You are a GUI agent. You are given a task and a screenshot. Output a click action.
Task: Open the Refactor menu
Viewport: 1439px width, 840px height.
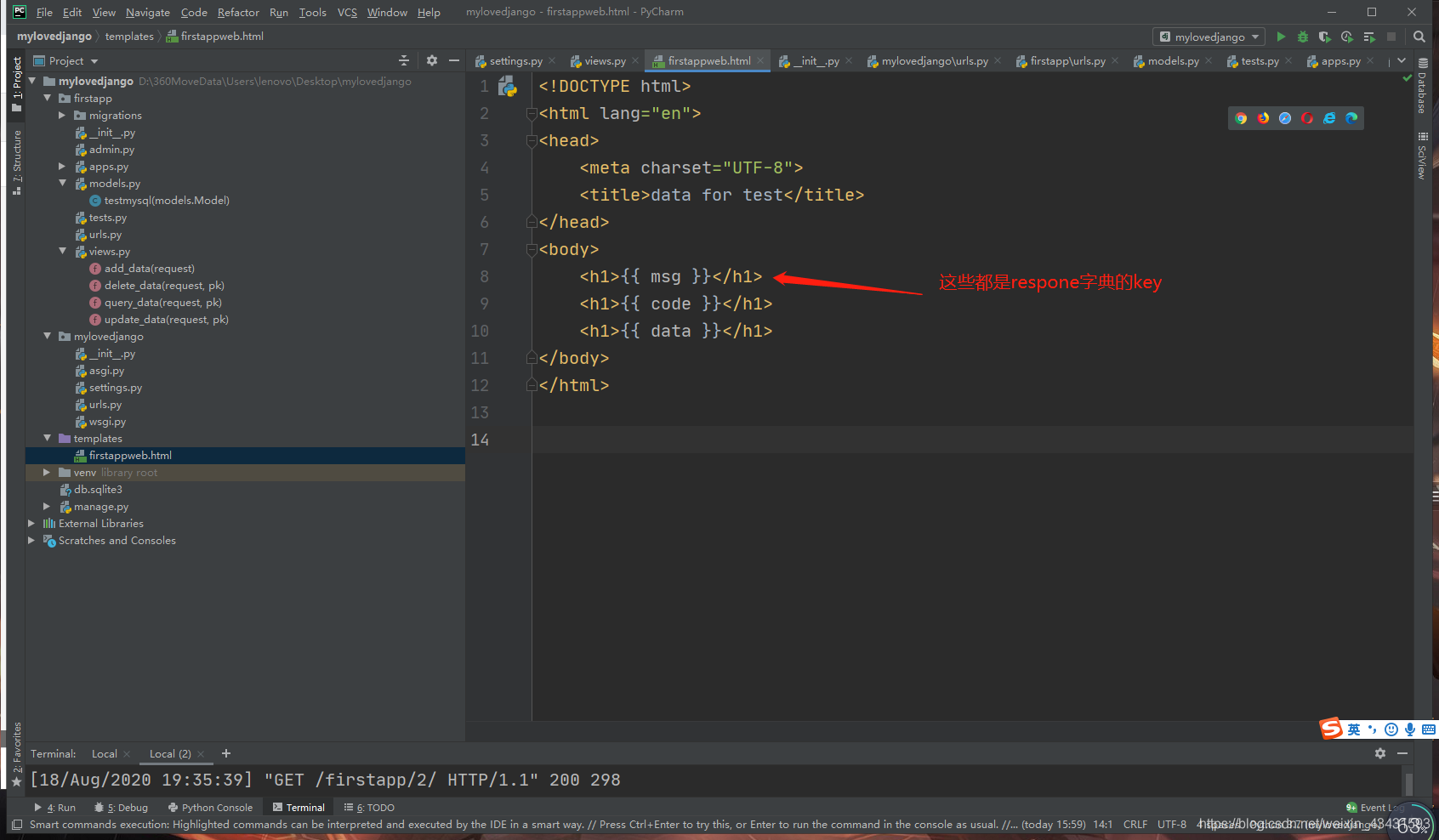pos(238,12)
